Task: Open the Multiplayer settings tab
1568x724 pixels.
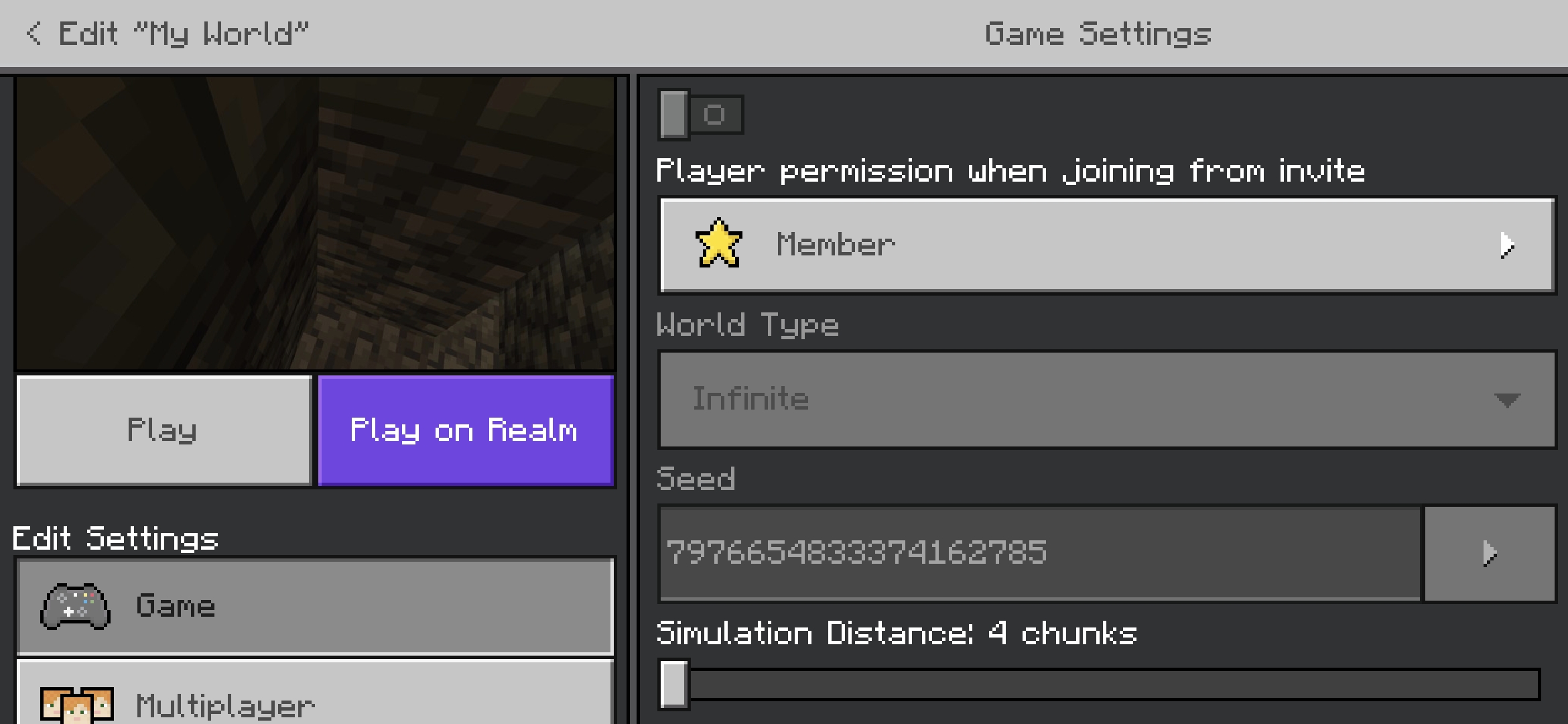Action: pos(314,692)
